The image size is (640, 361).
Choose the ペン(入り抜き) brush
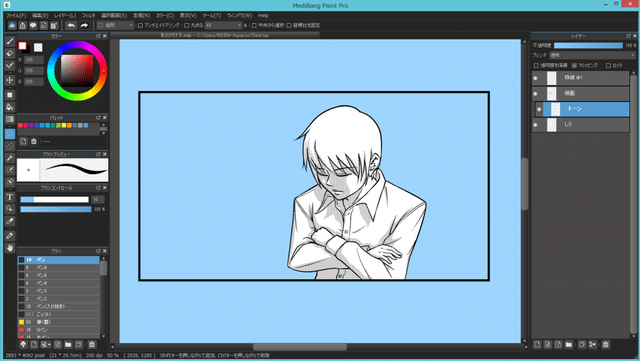tap(59, 306)
